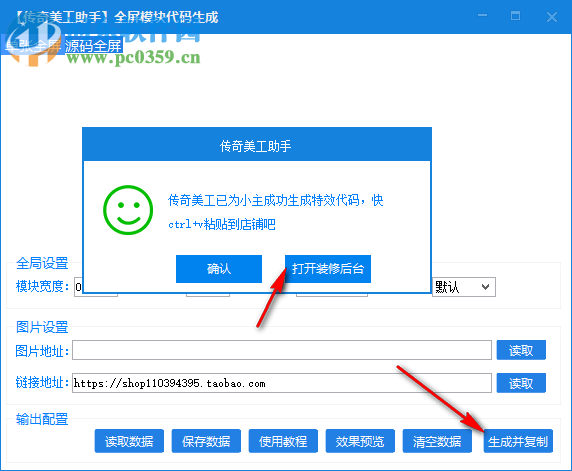
Task: Maximize the 全屏模块代码生成 window
Action: point(515,16)
